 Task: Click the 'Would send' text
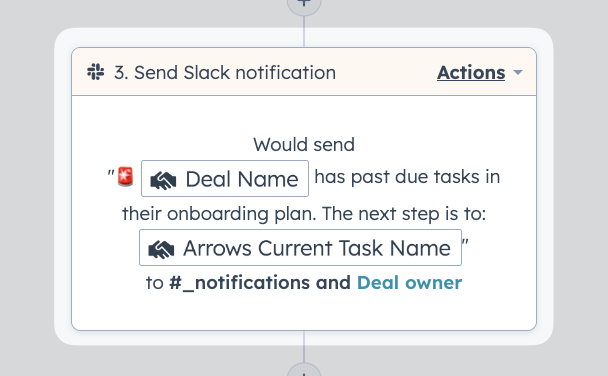pos(304,145)
